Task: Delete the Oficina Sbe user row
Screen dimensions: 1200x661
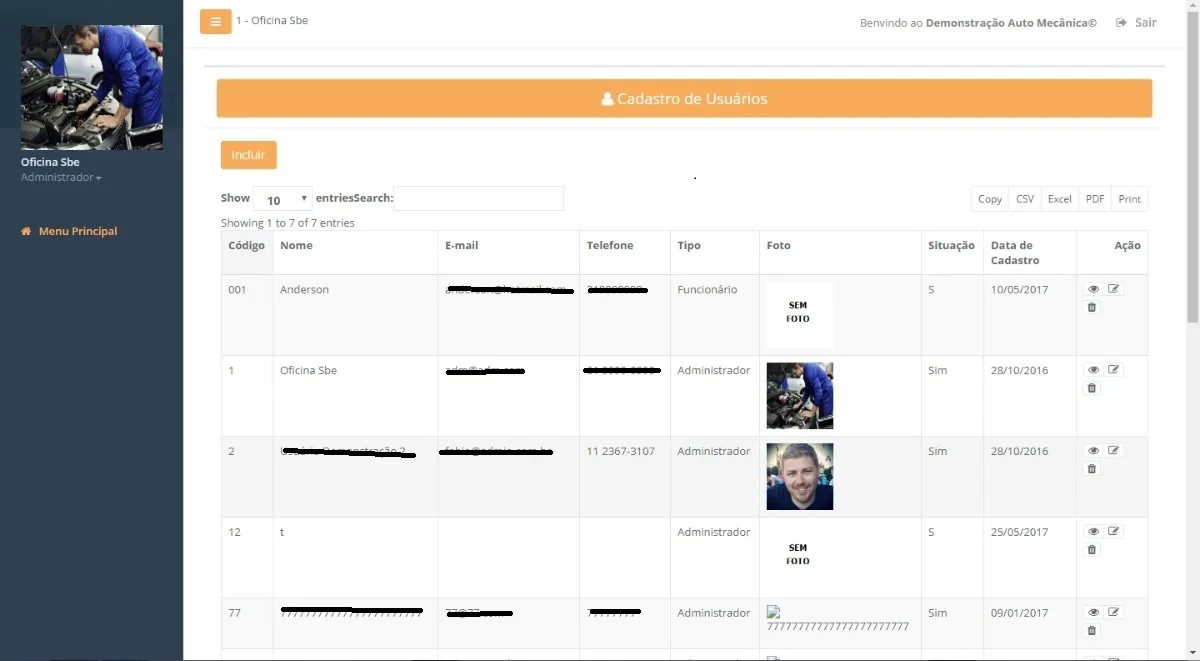Action: click(1092, 388)
